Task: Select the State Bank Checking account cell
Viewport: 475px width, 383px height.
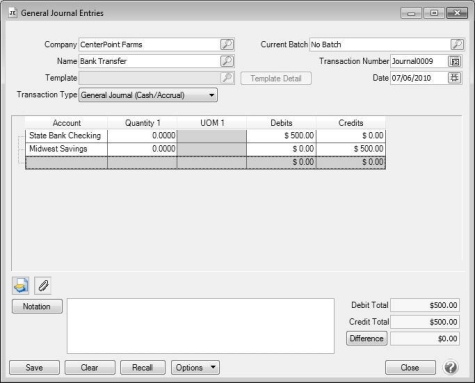Action: click(x=66, y=136)
